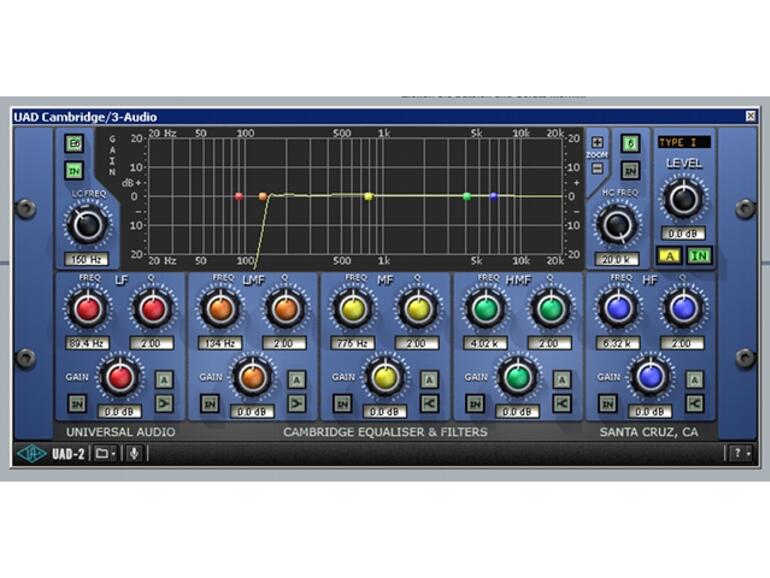The height and width of the screenshot is (578, 770).
Task: Click the yellow MF band graph handle
Action: click(368, 196)
